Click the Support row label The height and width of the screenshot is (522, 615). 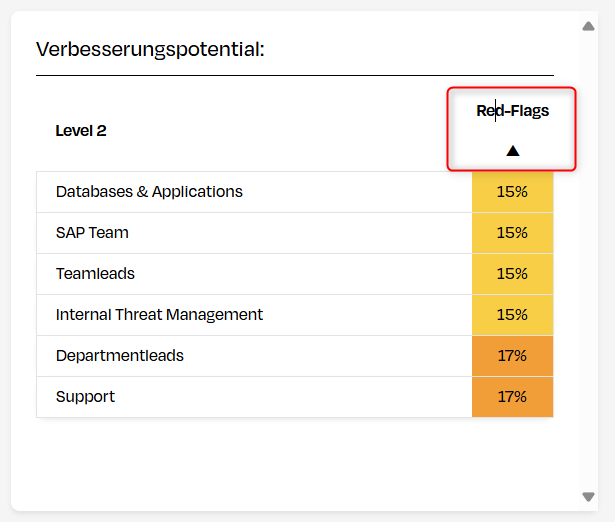(85, 397)
